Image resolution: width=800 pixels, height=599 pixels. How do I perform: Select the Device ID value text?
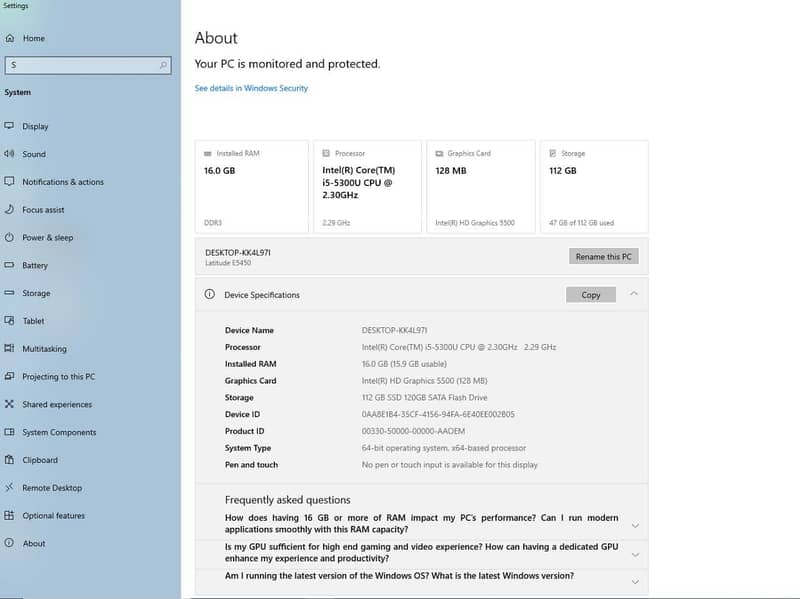438,414
